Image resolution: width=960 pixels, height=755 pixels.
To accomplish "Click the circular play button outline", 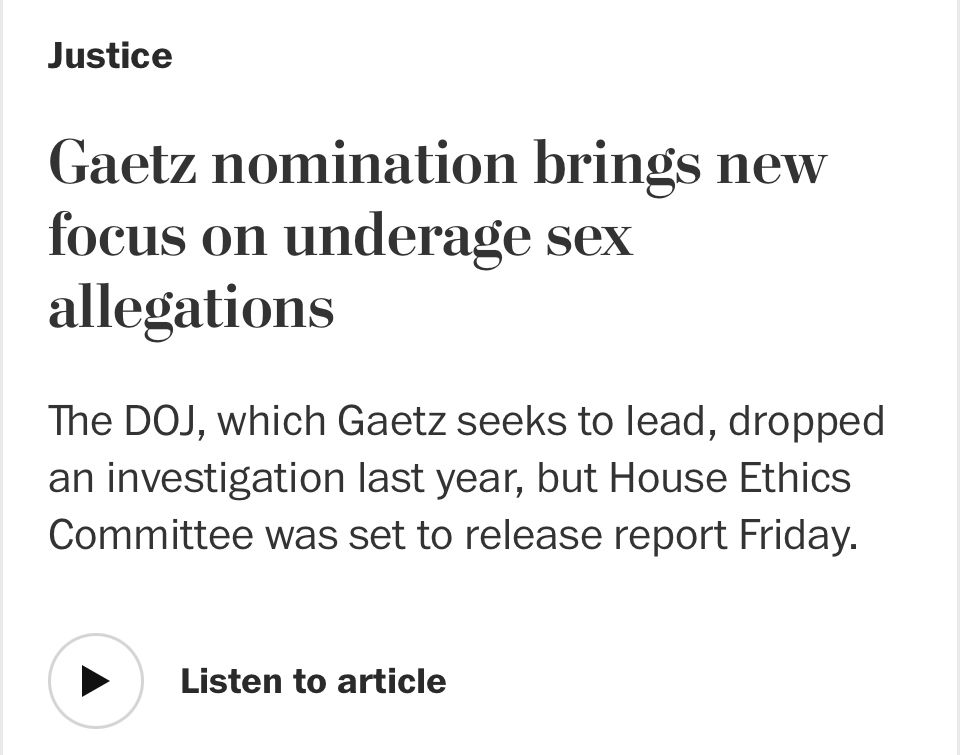I will (x=96, y=681).
